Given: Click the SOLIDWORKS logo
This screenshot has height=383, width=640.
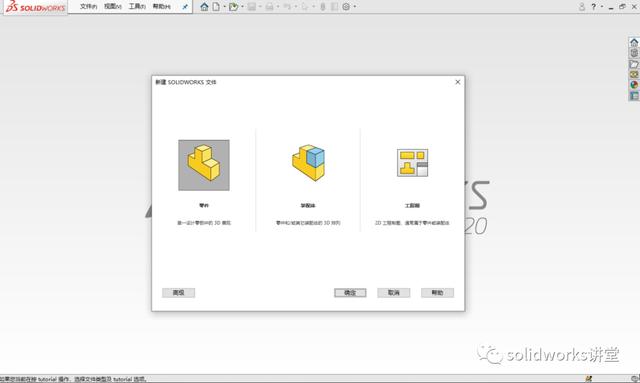Looking at the screenshot, I should point(36,7).
